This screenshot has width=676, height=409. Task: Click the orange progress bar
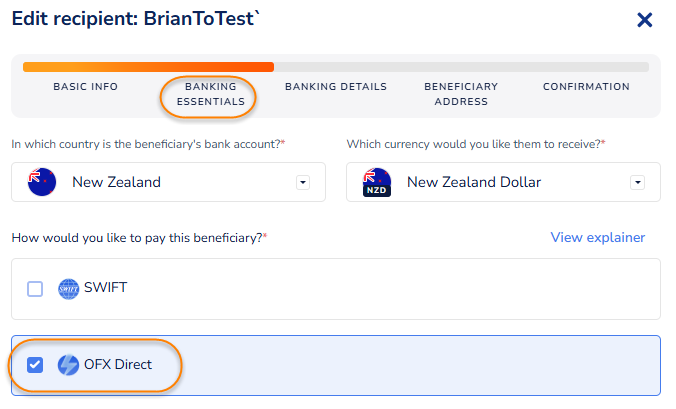coord(148,67)
